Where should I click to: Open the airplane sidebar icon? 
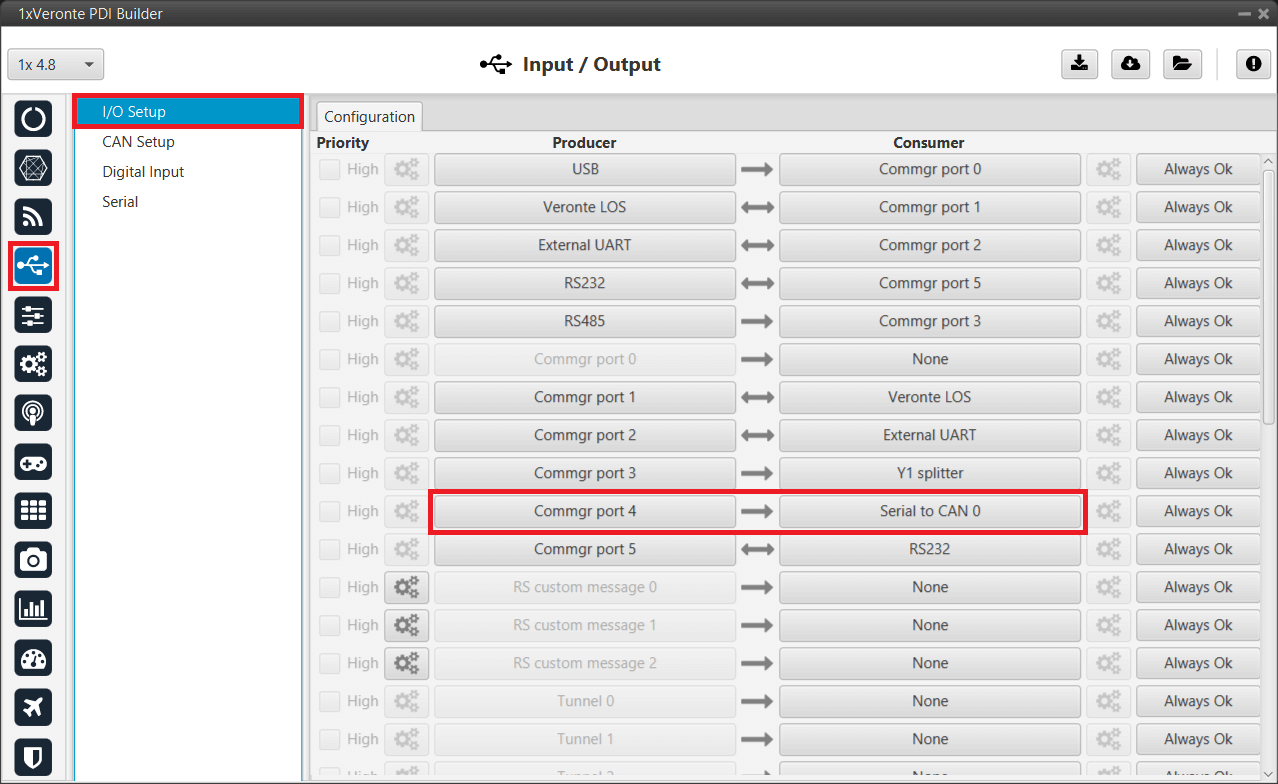[x=34, y=707]
